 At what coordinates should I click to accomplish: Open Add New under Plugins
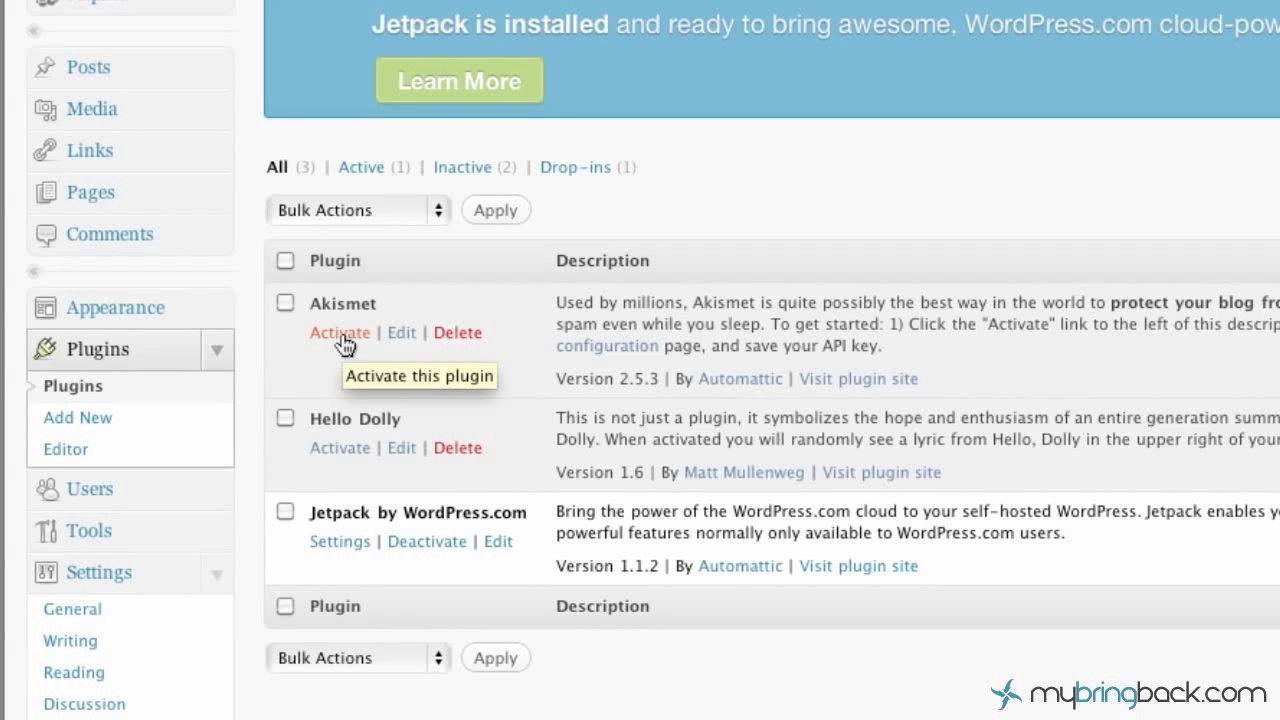pyautogui.click(x=78, y=418)
